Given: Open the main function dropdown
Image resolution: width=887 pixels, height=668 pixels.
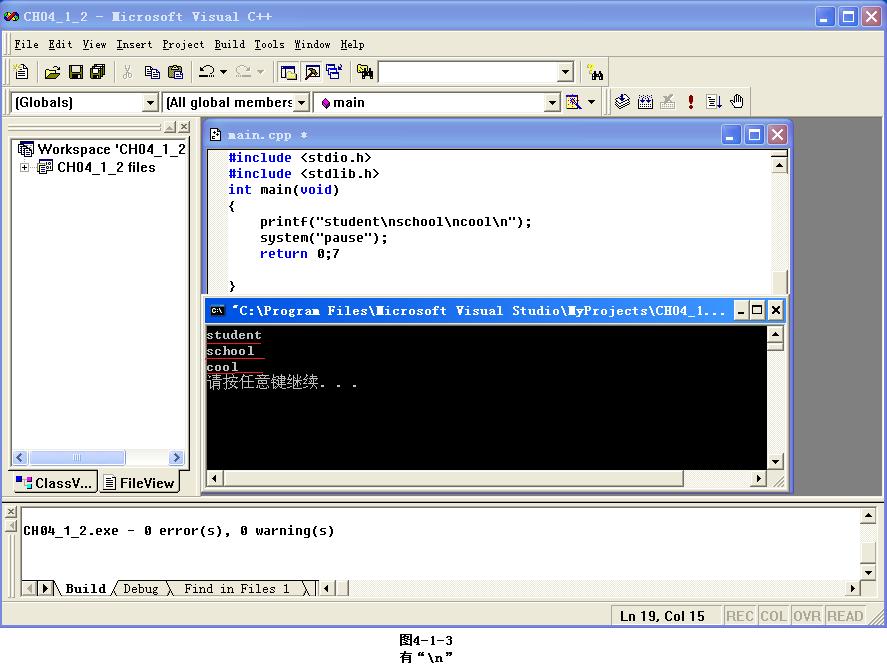Looking at the screenshot, I should click(x=551, y=102).
